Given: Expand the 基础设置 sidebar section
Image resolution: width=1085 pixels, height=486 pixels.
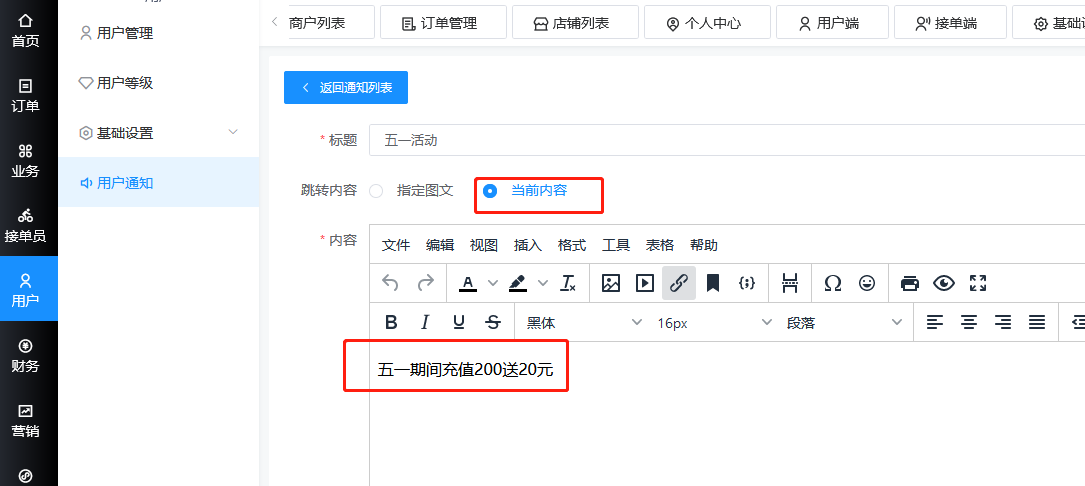Looking at the screenshot, I should 159,133.
